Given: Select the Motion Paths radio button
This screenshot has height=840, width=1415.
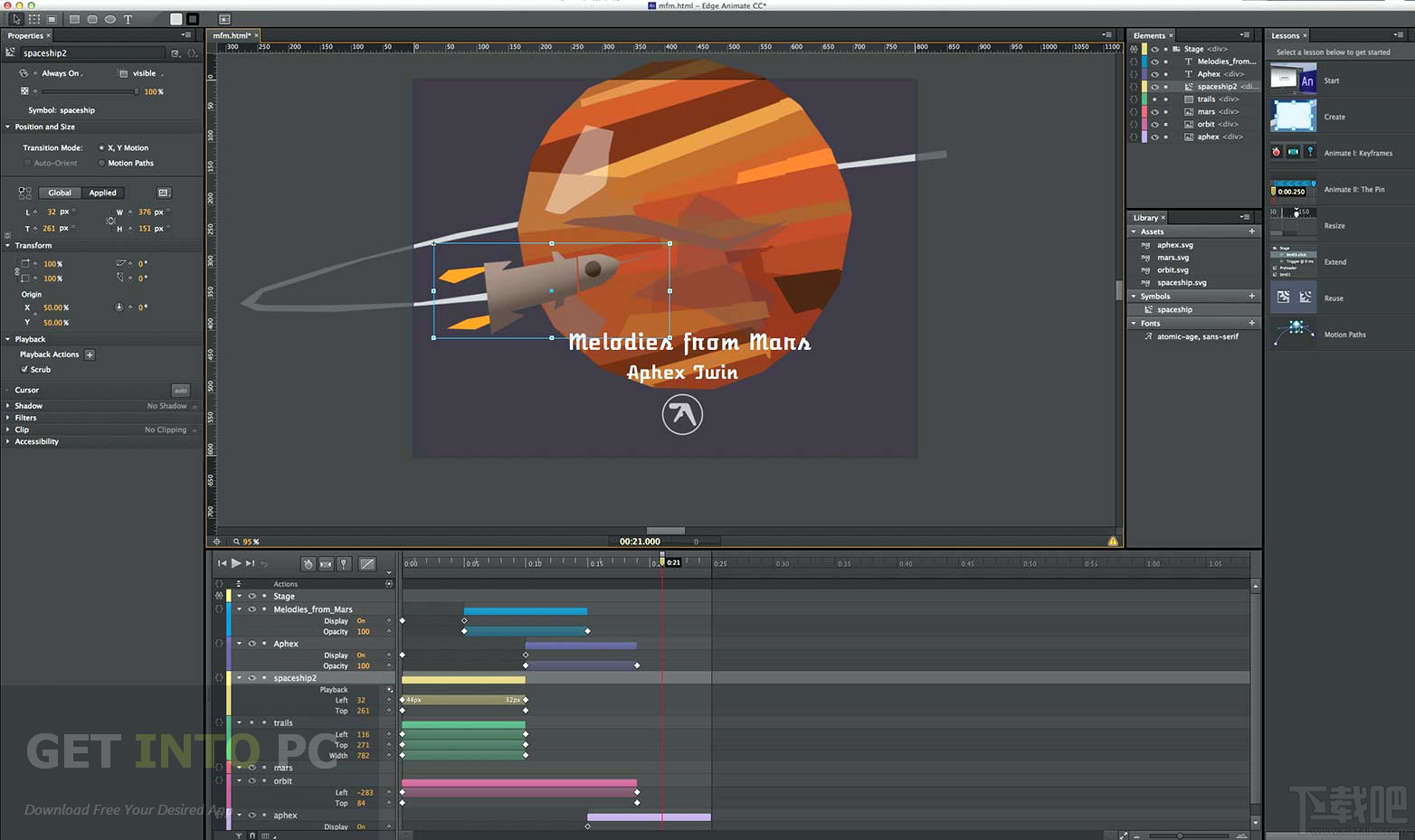Looking at the screenshot, I should click(x=100, y=163).
